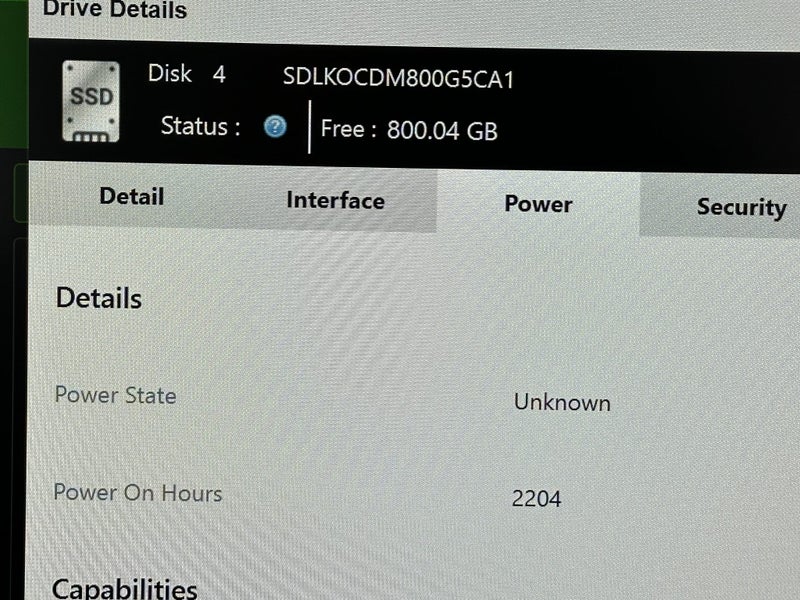
Task: Switch to the Detail tab
Action: (x=132, y=196)
